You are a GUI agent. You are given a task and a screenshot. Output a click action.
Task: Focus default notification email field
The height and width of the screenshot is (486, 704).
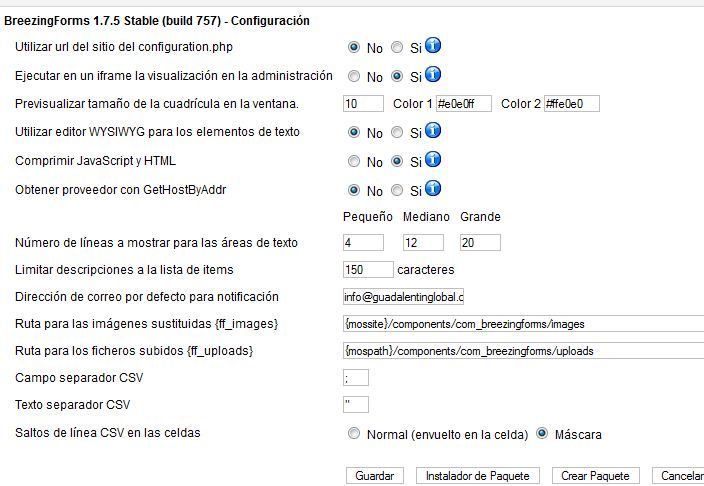[403, 297]
